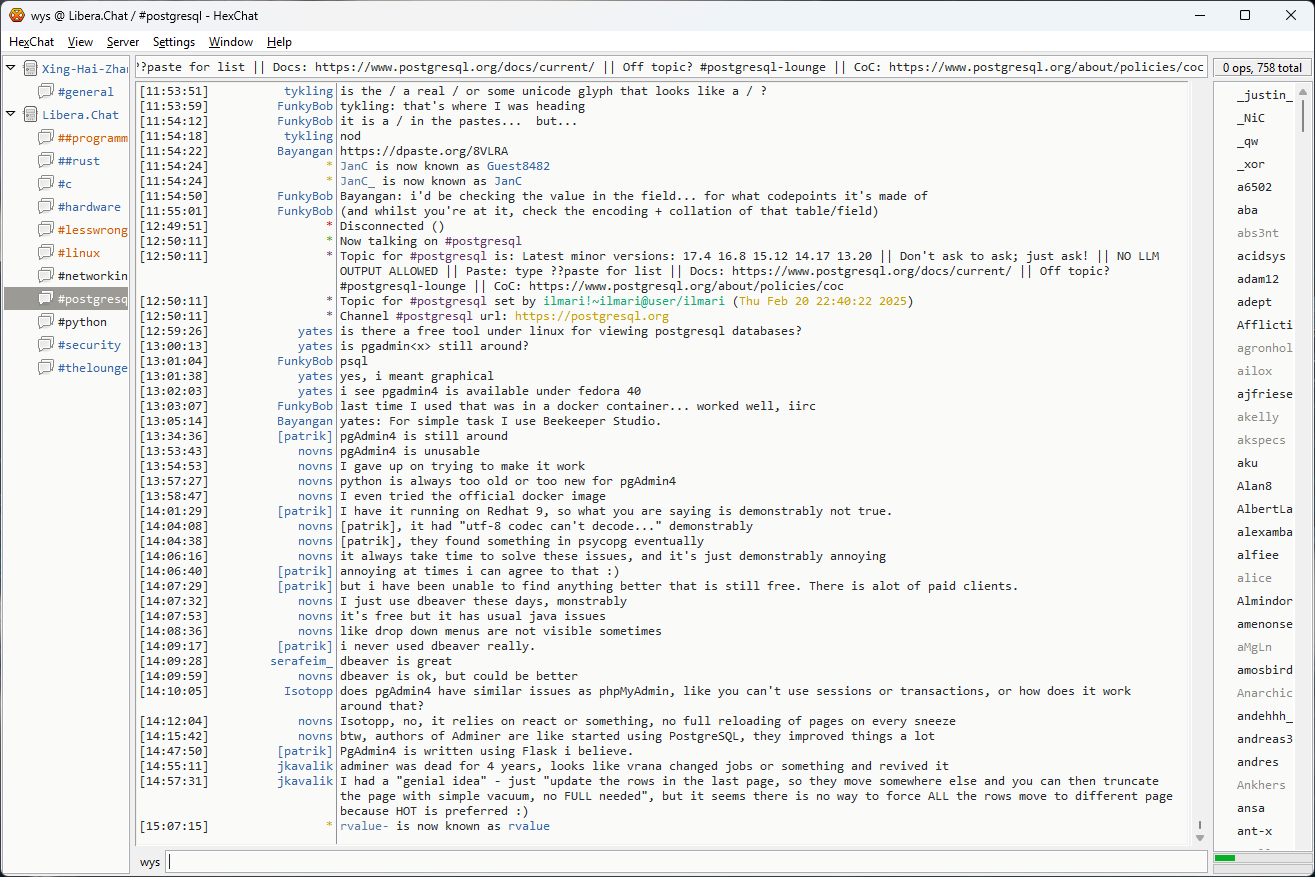The image size is (1315, 877).
Task: Open the Window menu
Action: tap(230, 42)
